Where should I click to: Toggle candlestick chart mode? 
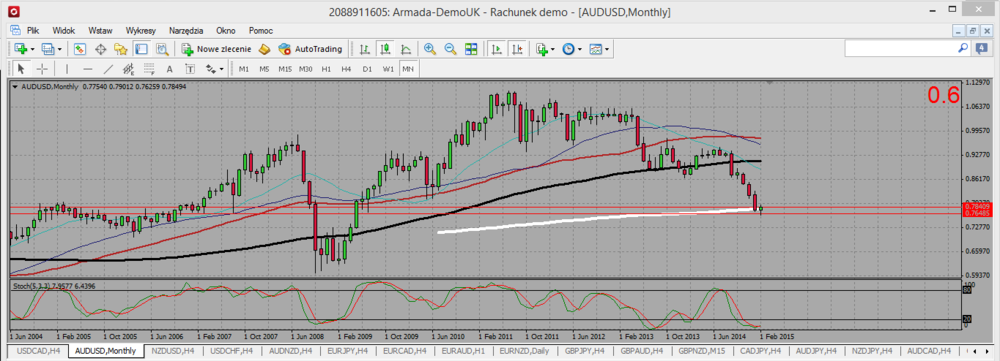tap(385, 48)
